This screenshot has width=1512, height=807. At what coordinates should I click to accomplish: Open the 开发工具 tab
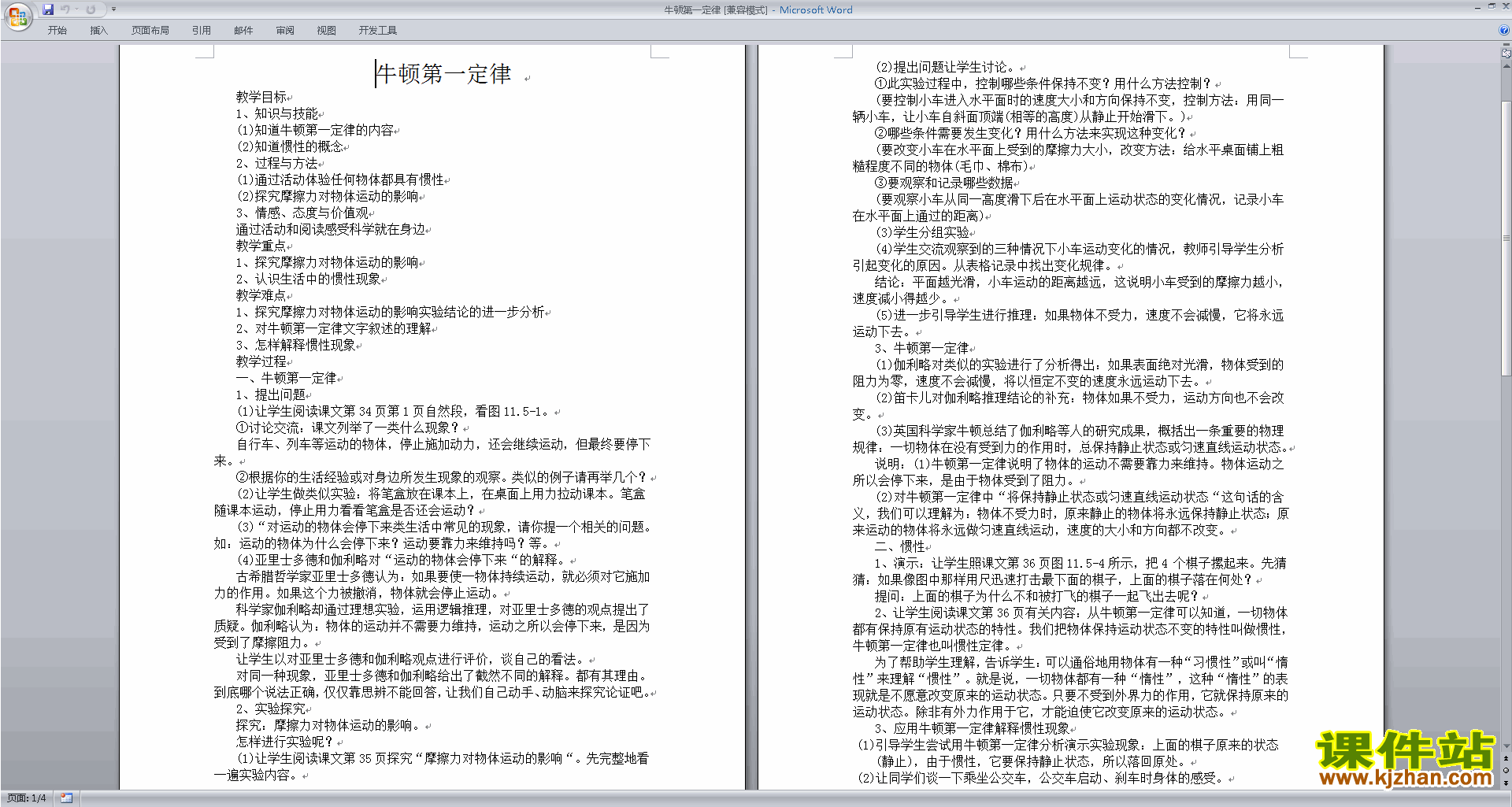[378, 31]
